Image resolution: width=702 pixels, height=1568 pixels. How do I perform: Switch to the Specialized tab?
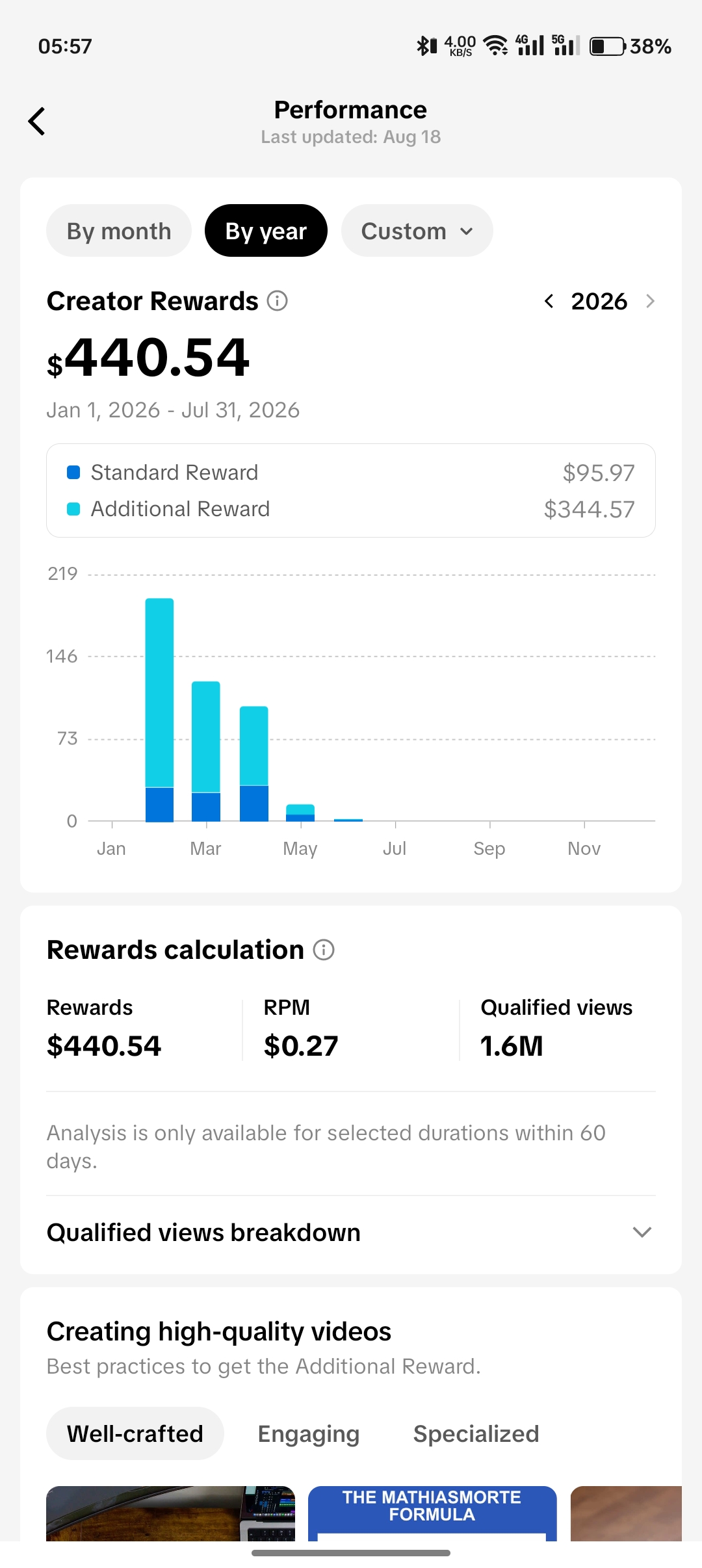pos(476,1433)
